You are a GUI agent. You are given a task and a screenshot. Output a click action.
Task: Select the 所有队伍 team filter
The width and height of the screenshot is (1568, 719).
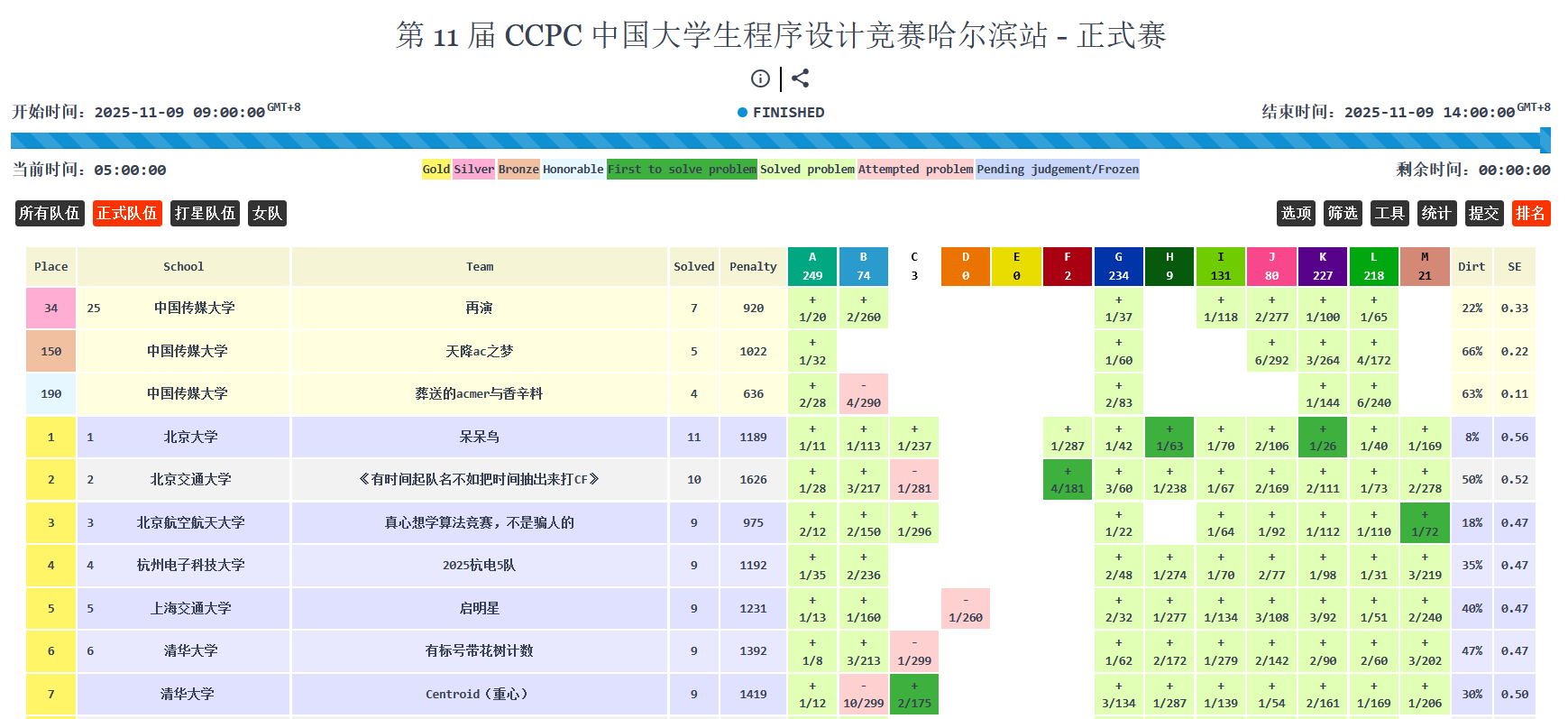[x=50, y=213]
